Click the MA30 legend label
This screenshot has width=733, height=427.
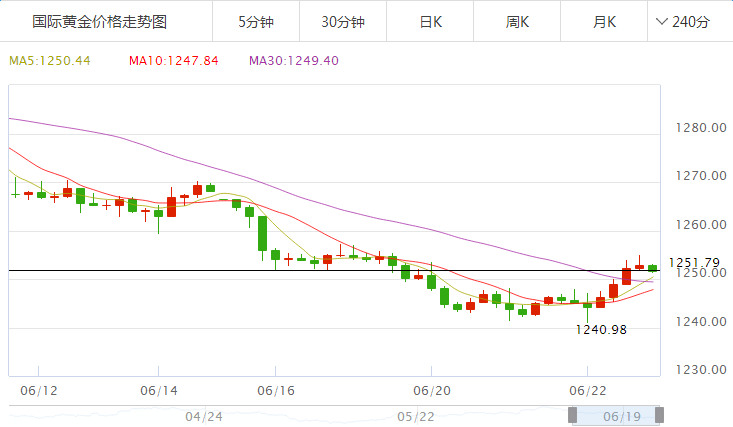294,61
